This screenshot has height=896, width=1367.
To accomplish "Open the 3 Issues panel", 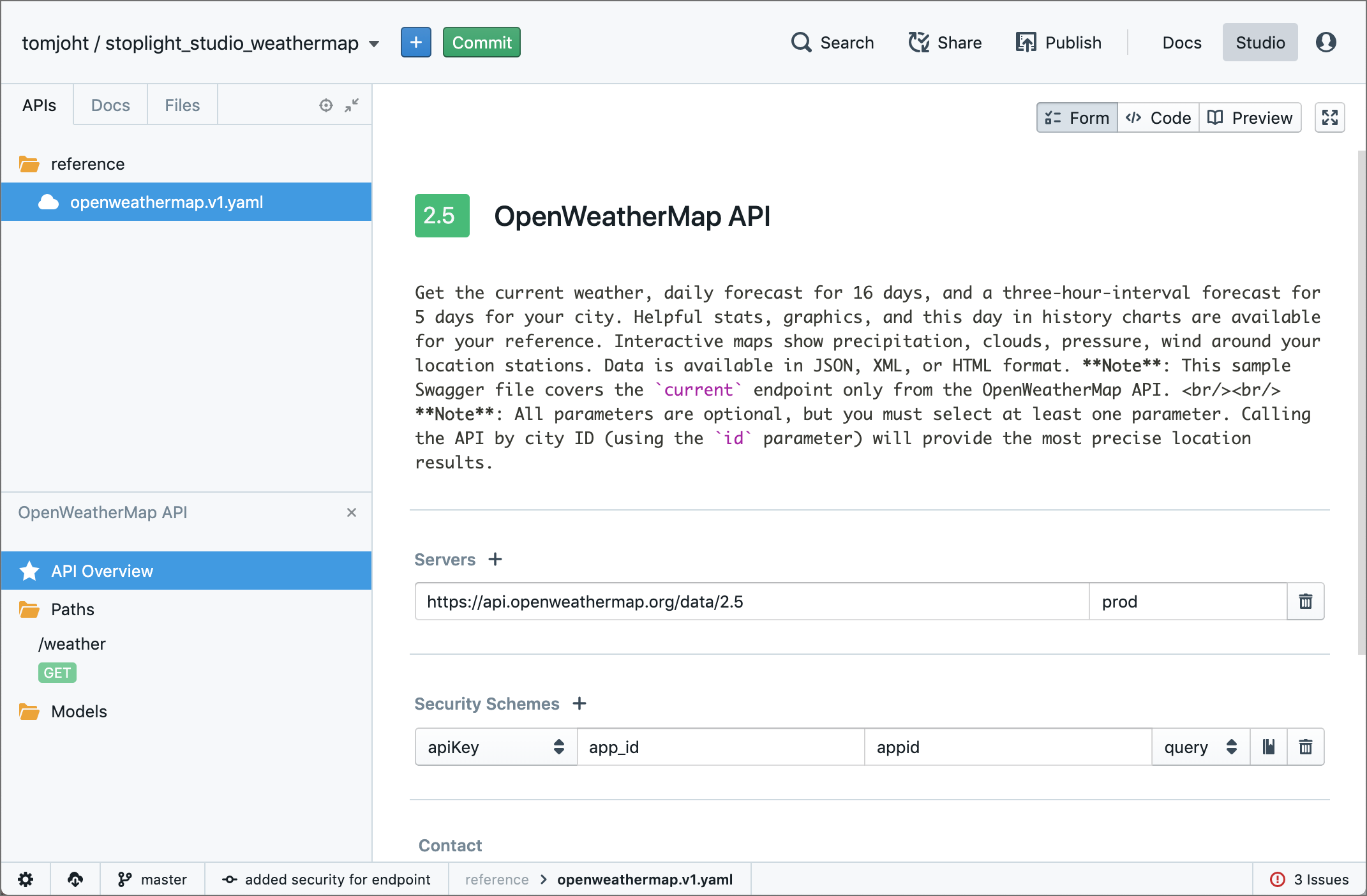I will (1310, 879).
